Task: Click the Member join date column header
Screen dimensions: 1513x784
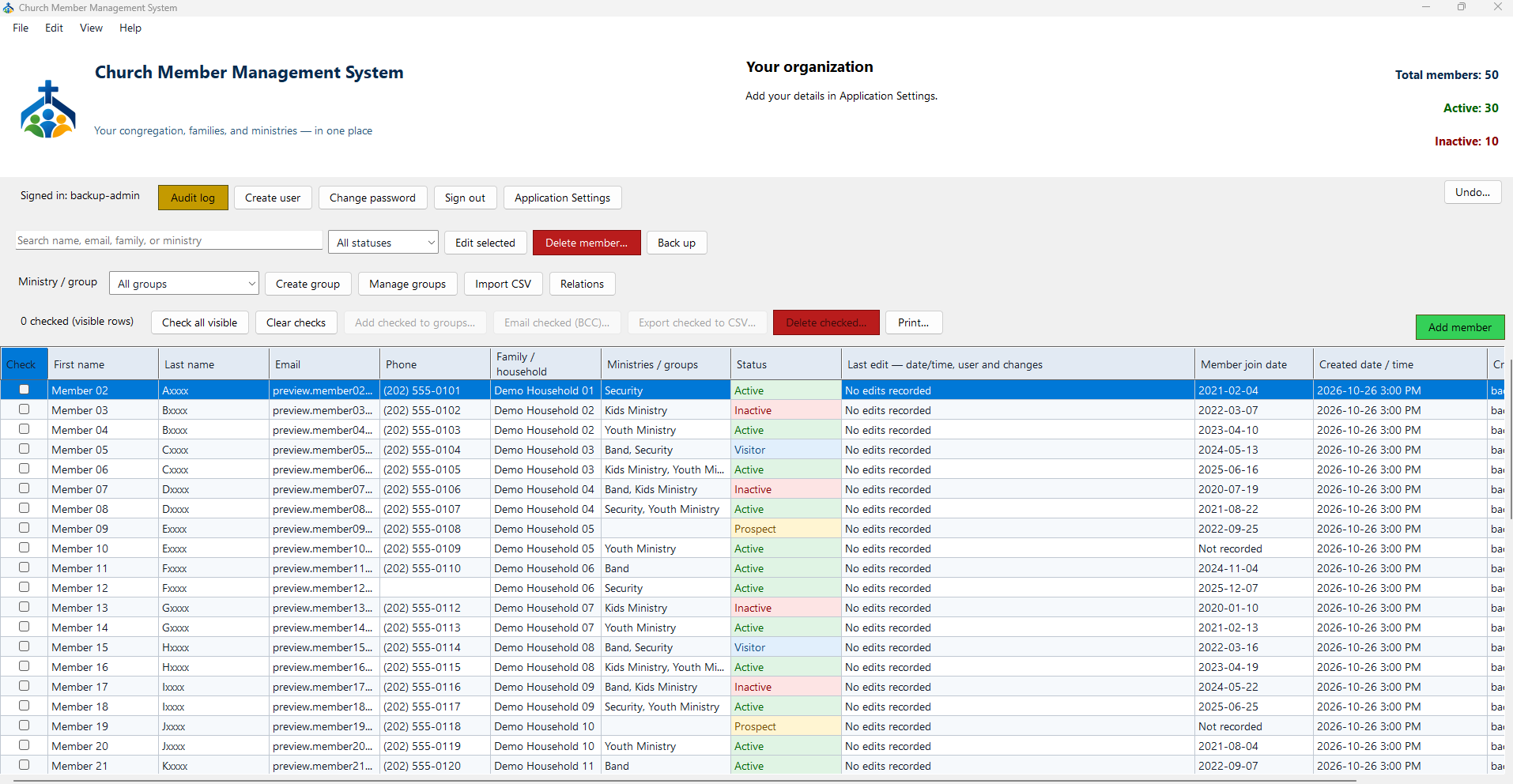Action: 1254,364
